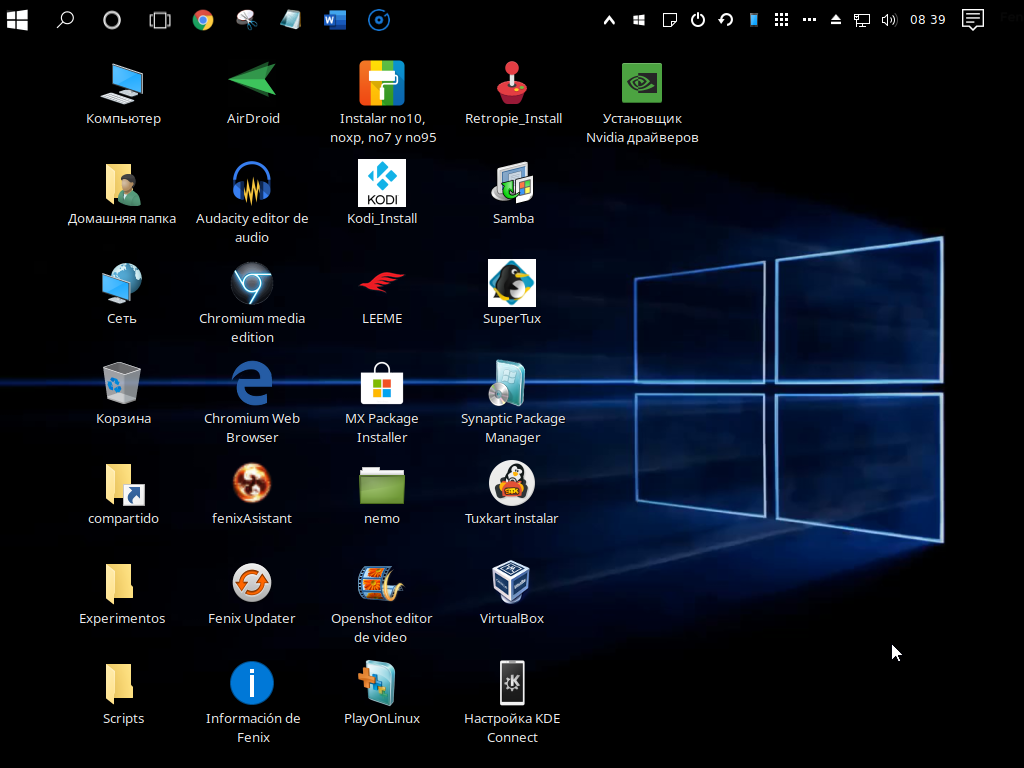Open Настройка KDE Connect icon
Screen dimensions: 1024x768
(512, 682)
